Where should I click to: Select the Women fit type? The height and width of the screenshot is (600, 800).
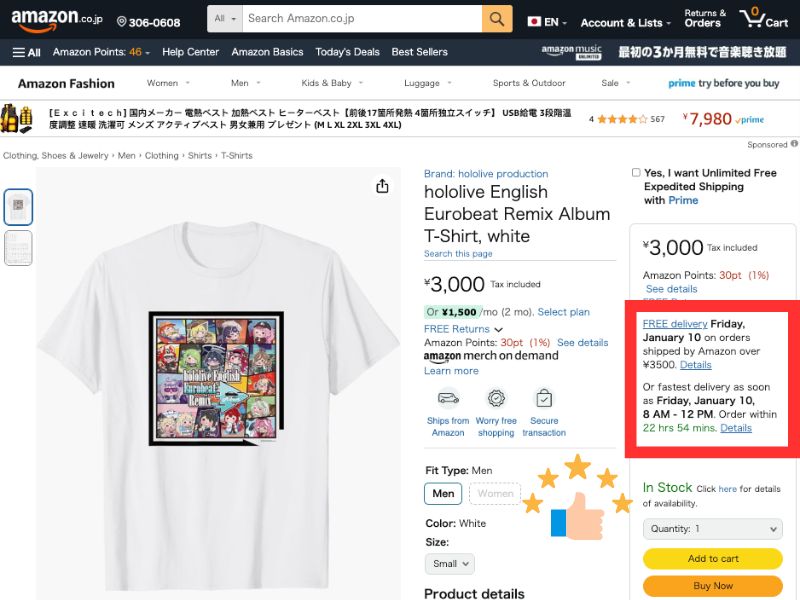(x=495, y=493)
